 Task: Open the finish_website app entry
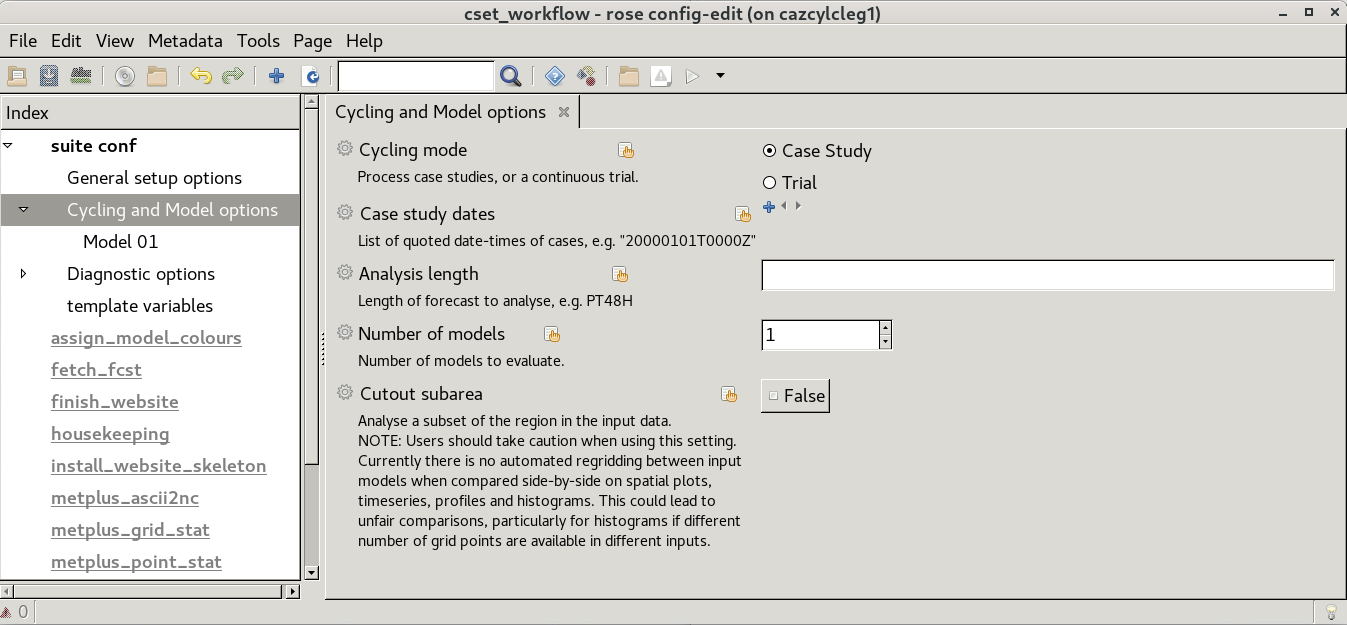point(115,402)
